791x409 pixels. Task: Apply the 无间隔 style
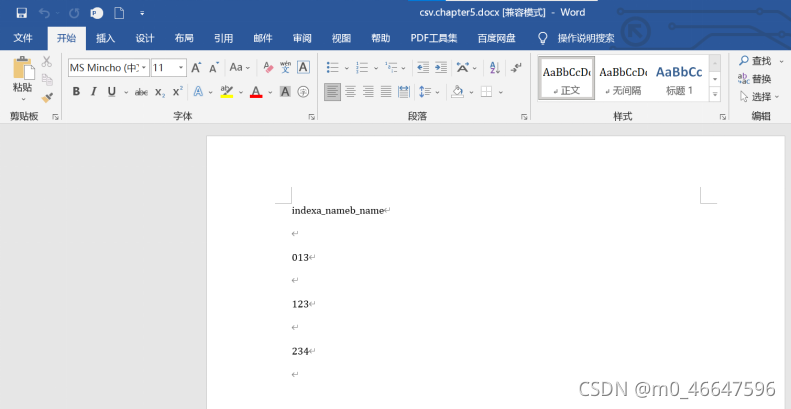[x=623, y=79]
